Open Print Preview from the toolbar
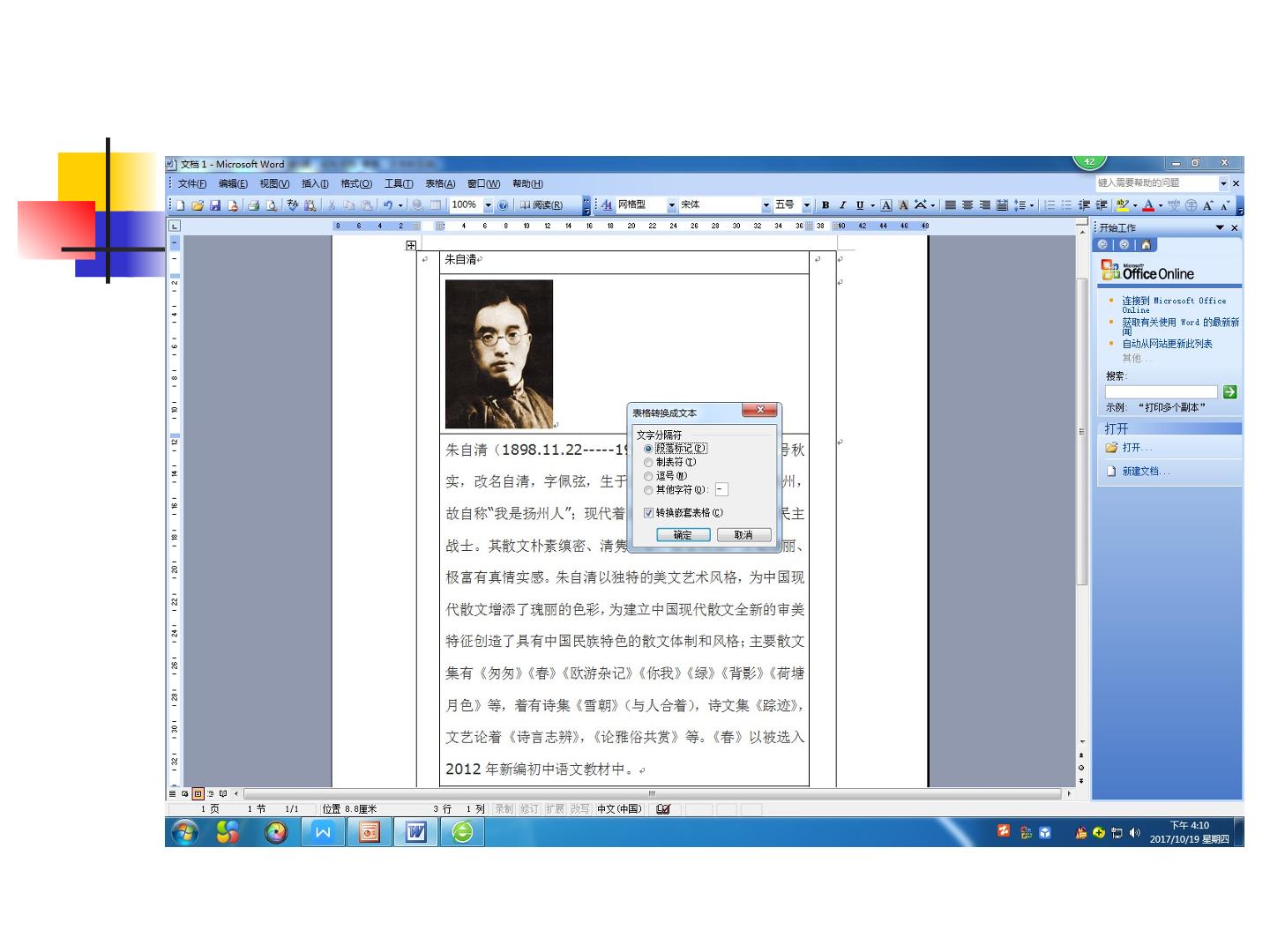The height and width of the screenshot is (952, 1270). [x=272, y=205]
